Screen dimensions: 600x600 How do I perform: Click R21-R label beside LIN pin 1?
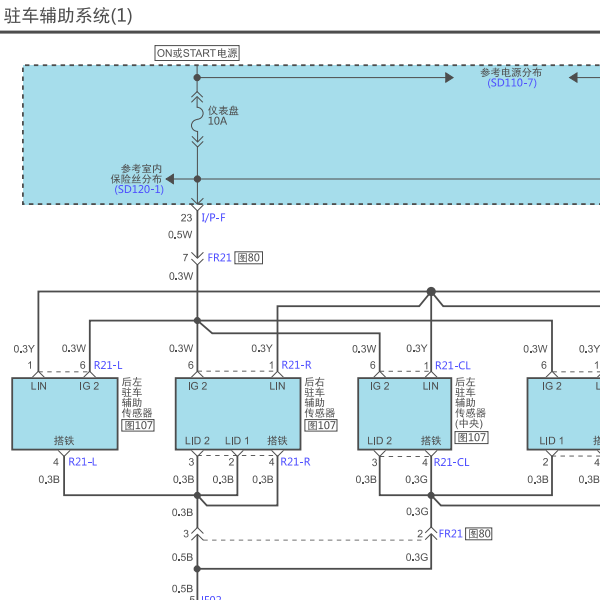[297, 365]
